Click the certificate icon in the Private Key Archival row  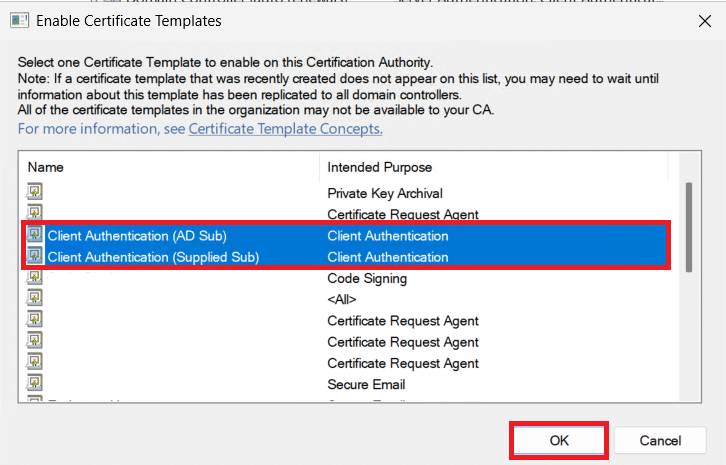pos(35,193)
